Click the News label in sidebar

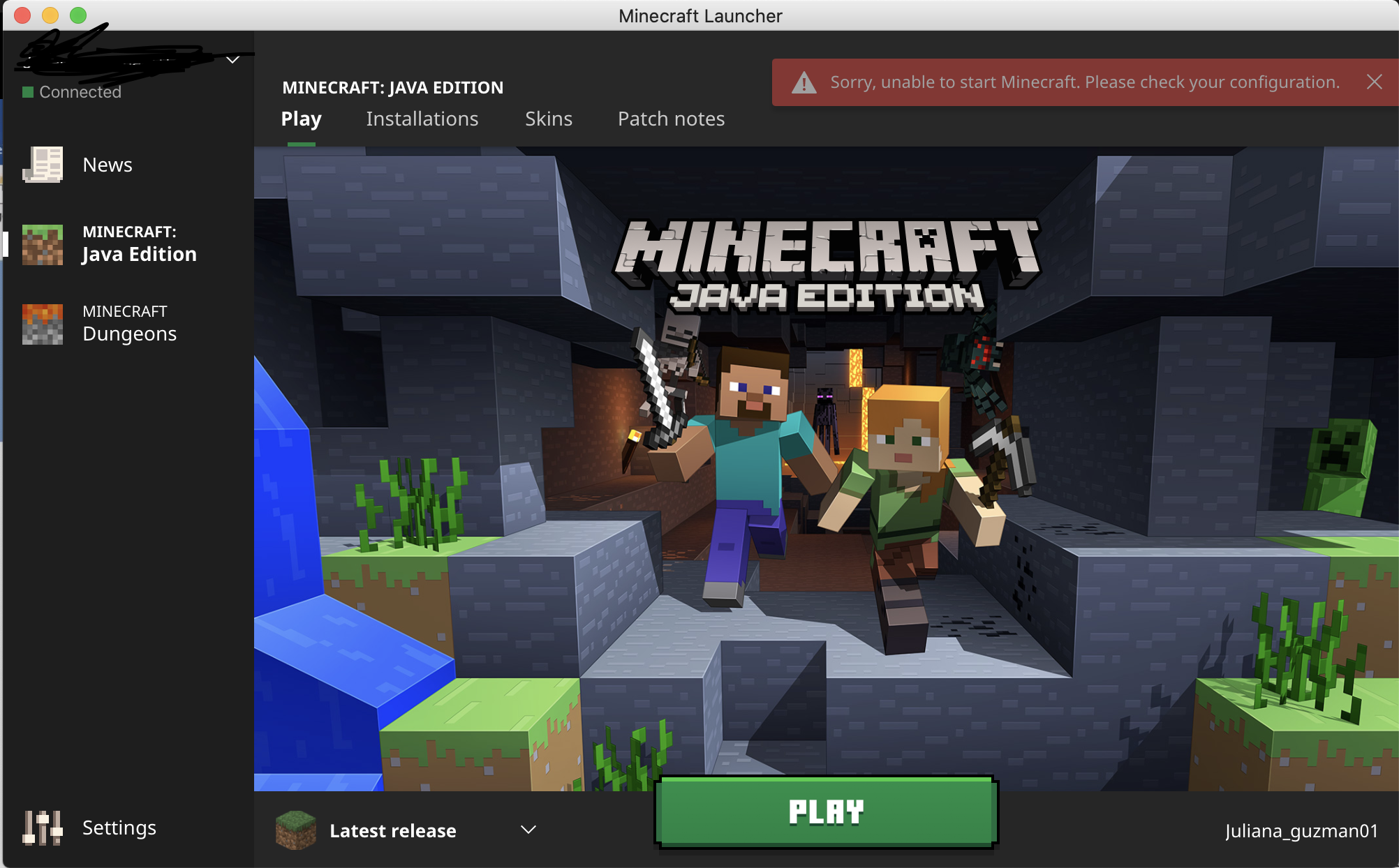(108, 165)
